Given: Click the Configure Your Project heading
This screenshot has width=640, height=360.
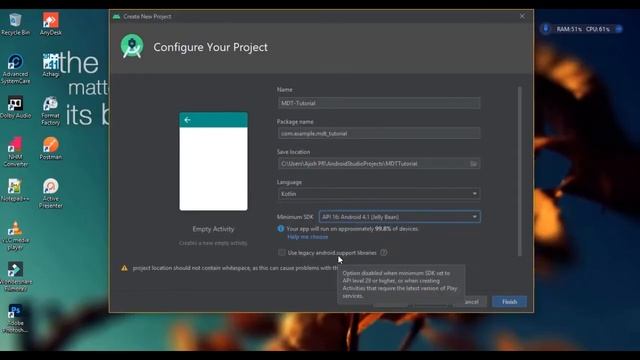Looking at the screenshot, I should click(x=211, y=47).
